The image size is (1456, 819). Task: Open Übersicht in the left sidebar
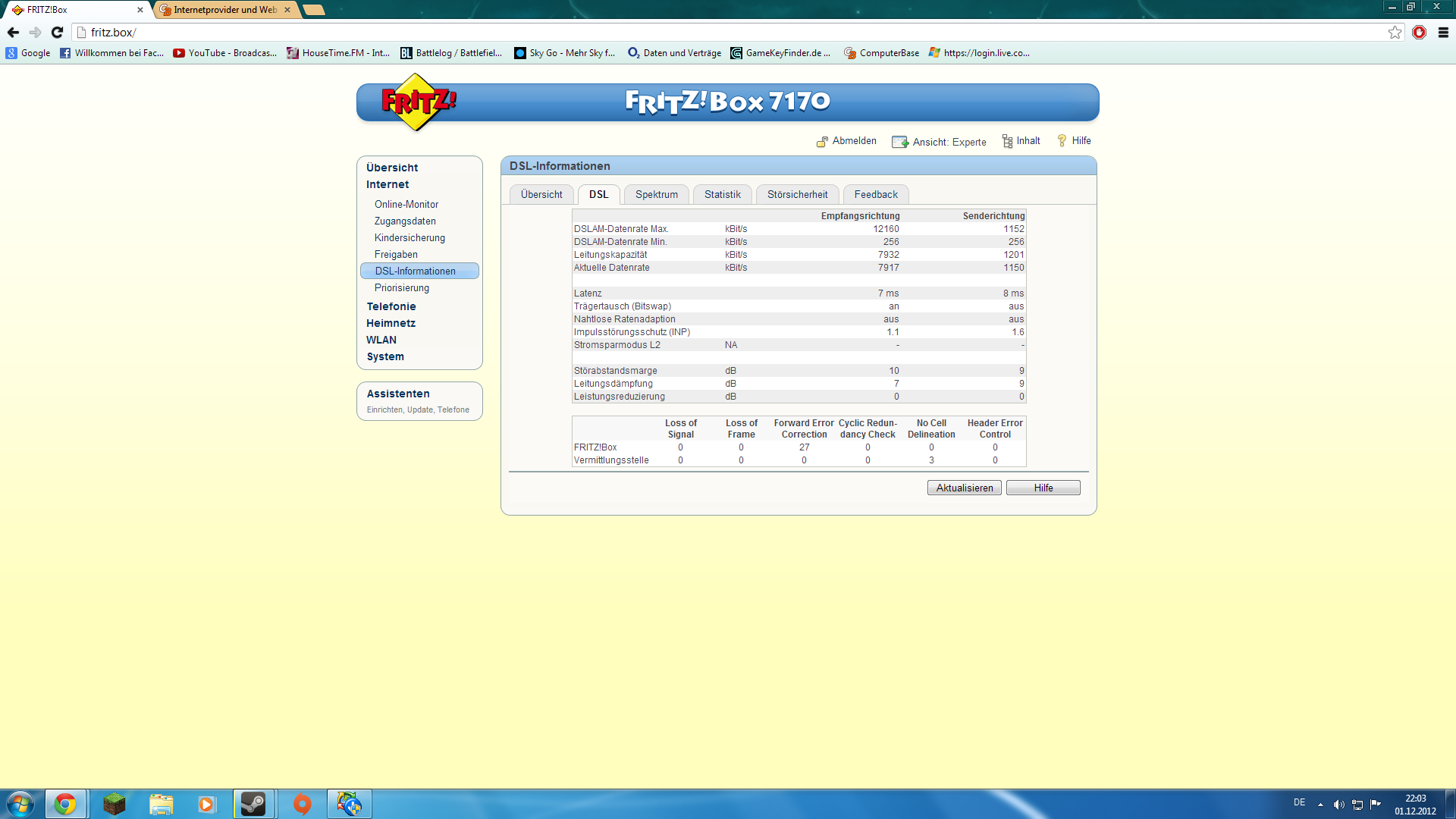click(x=392, y=168)
